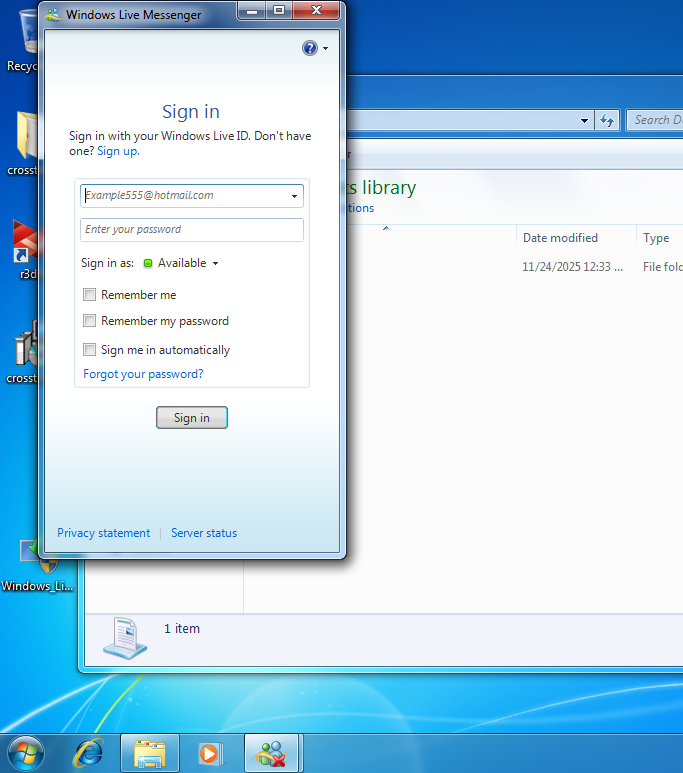
Task: Open the blue Help question mark icon
Action: point(309,48)
